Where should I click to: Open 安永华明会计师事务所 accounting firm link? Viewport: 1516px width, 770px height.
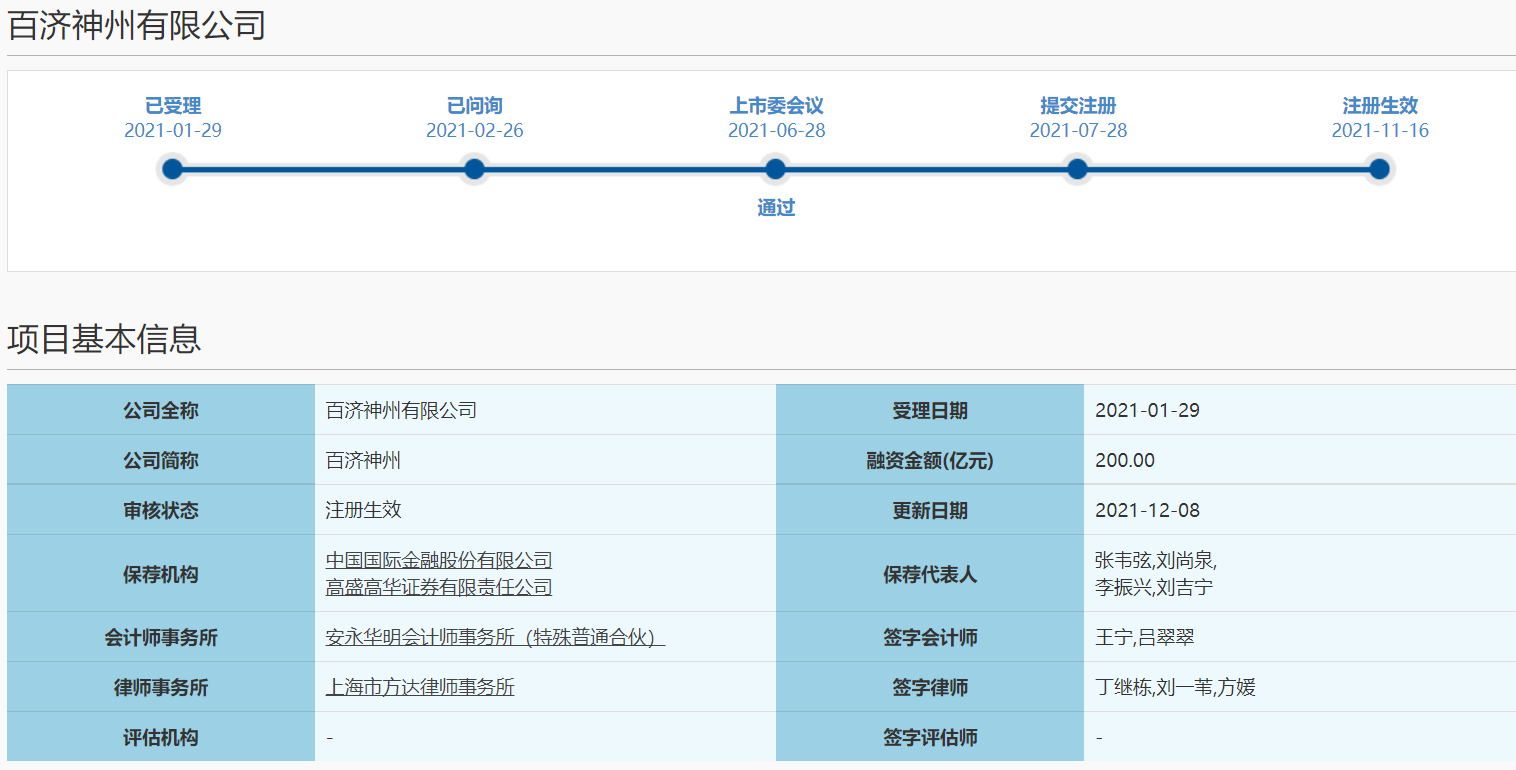point(496,637)
